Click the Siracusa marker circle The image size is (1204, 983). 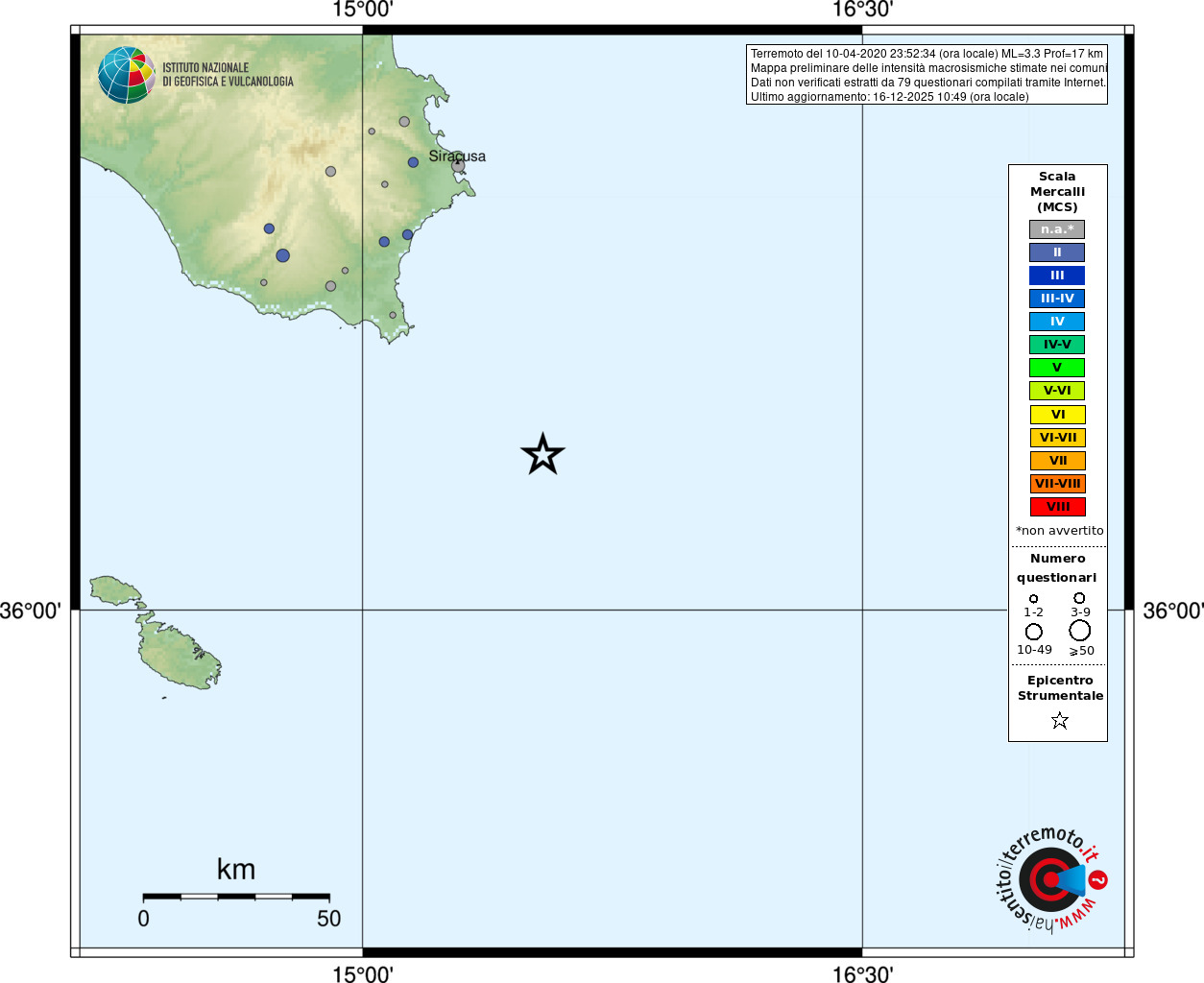458,165
